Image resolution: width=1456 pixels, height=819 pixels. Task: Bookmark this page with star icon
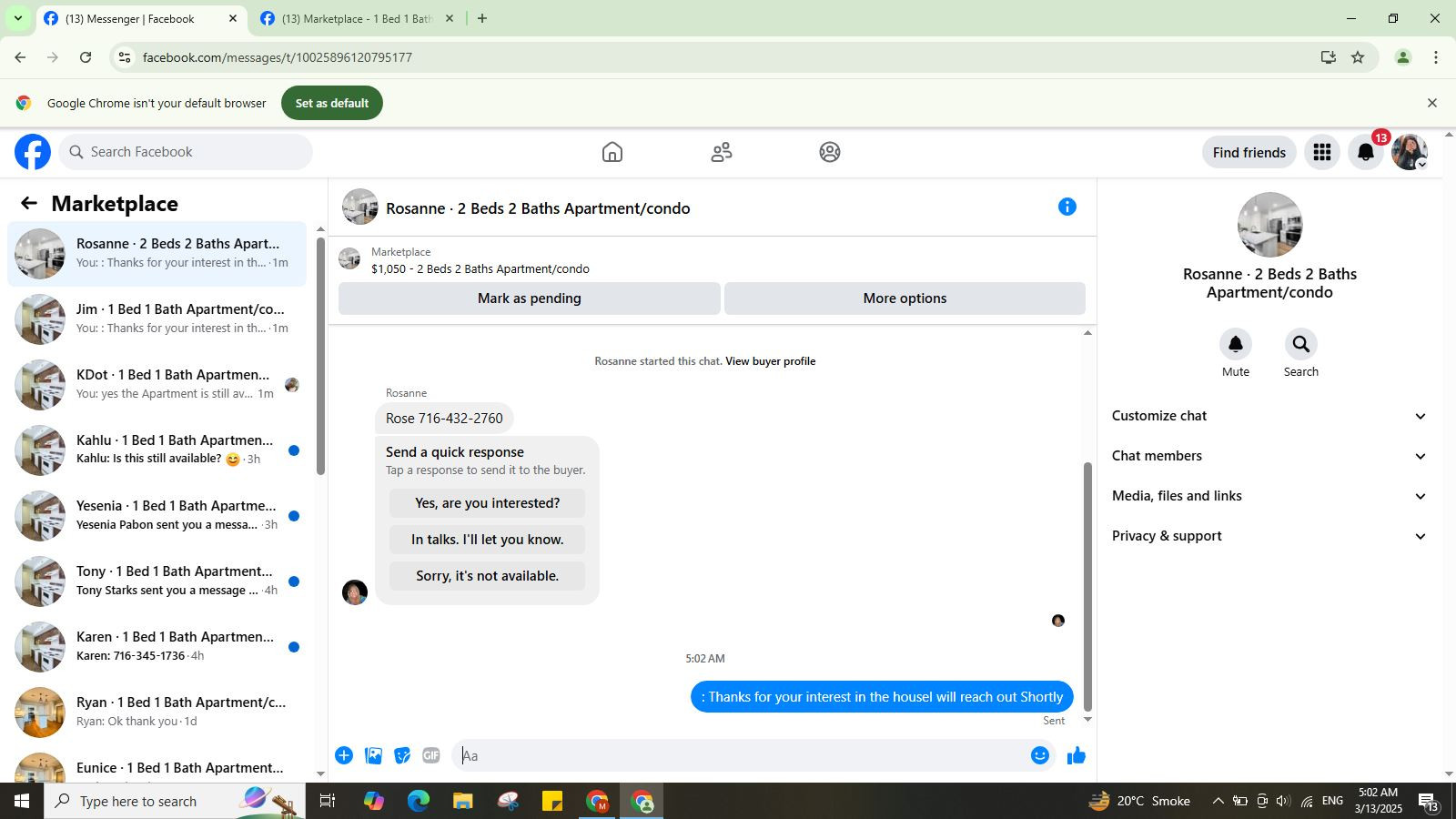click(1358, 57)
